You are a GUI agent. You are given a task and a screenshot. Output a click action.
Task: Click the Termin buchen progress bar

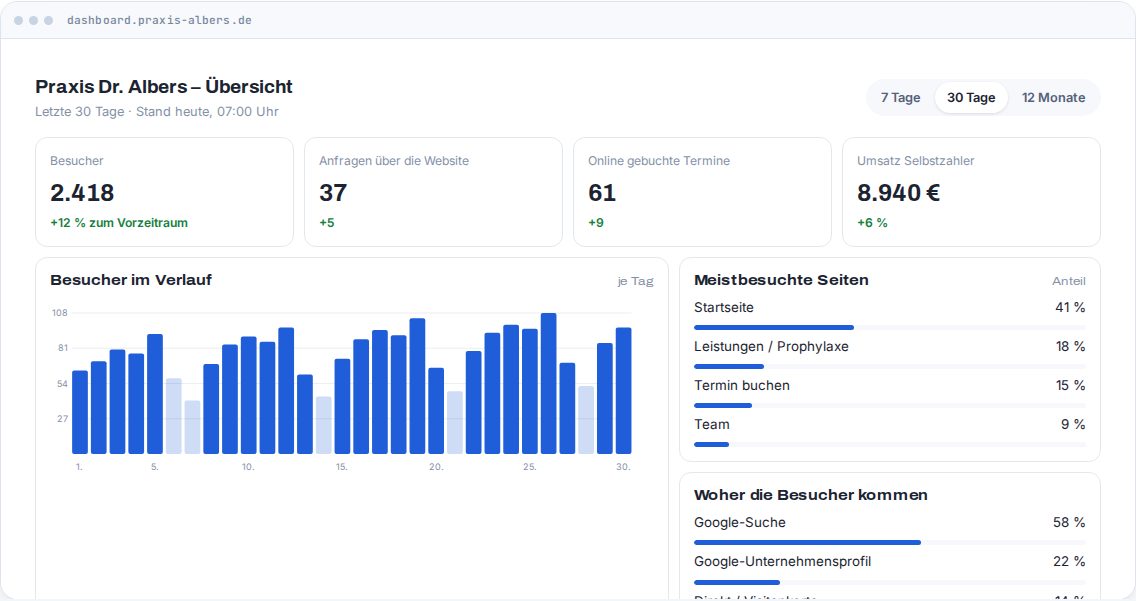890,405
